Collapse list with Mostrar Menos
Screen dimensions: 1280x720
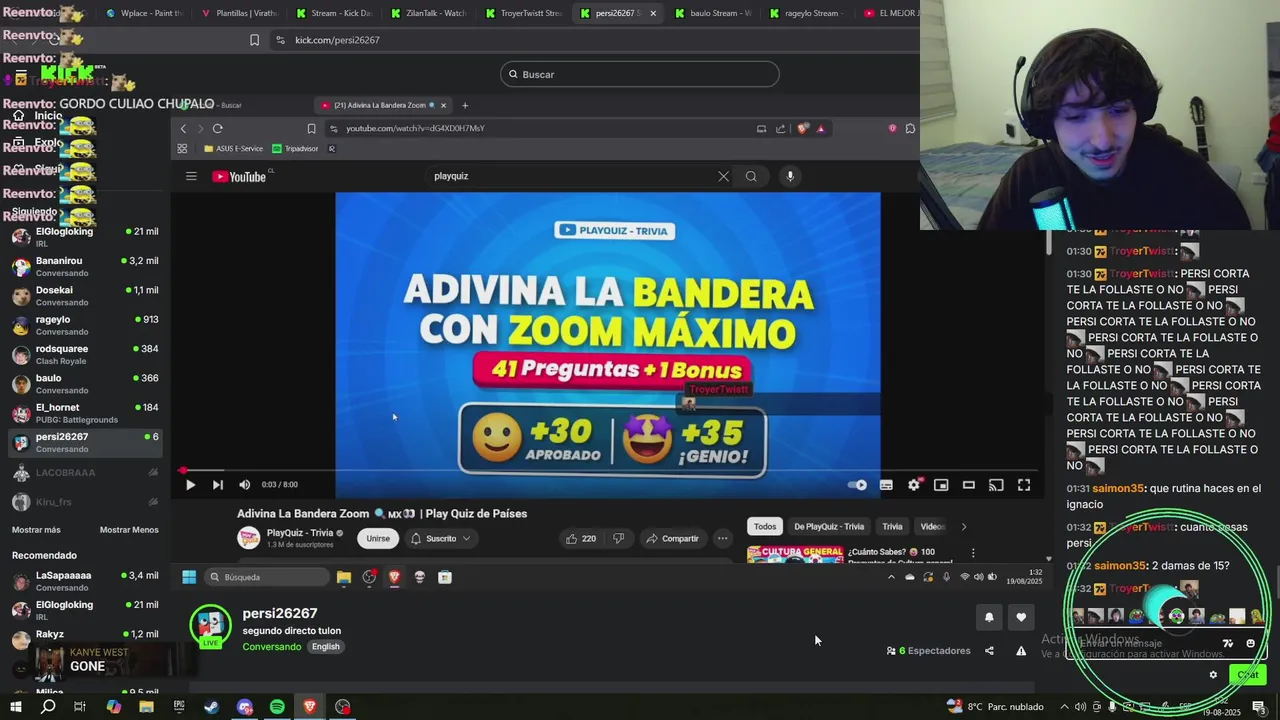129,530
